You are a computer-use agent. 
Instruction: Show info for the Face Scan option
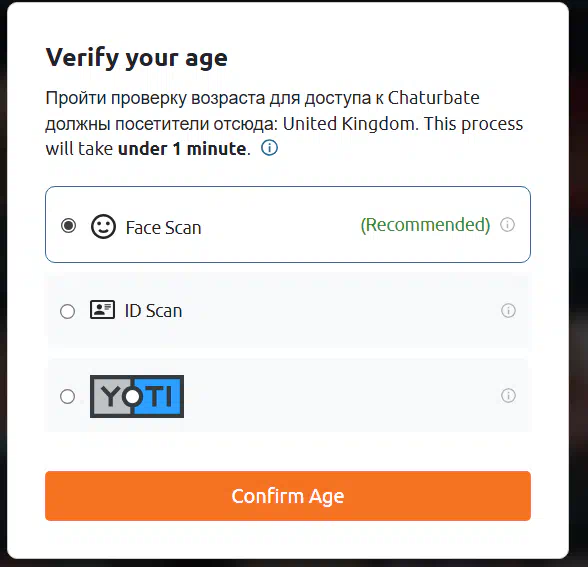pyautogui.click(x=507, y=225)
